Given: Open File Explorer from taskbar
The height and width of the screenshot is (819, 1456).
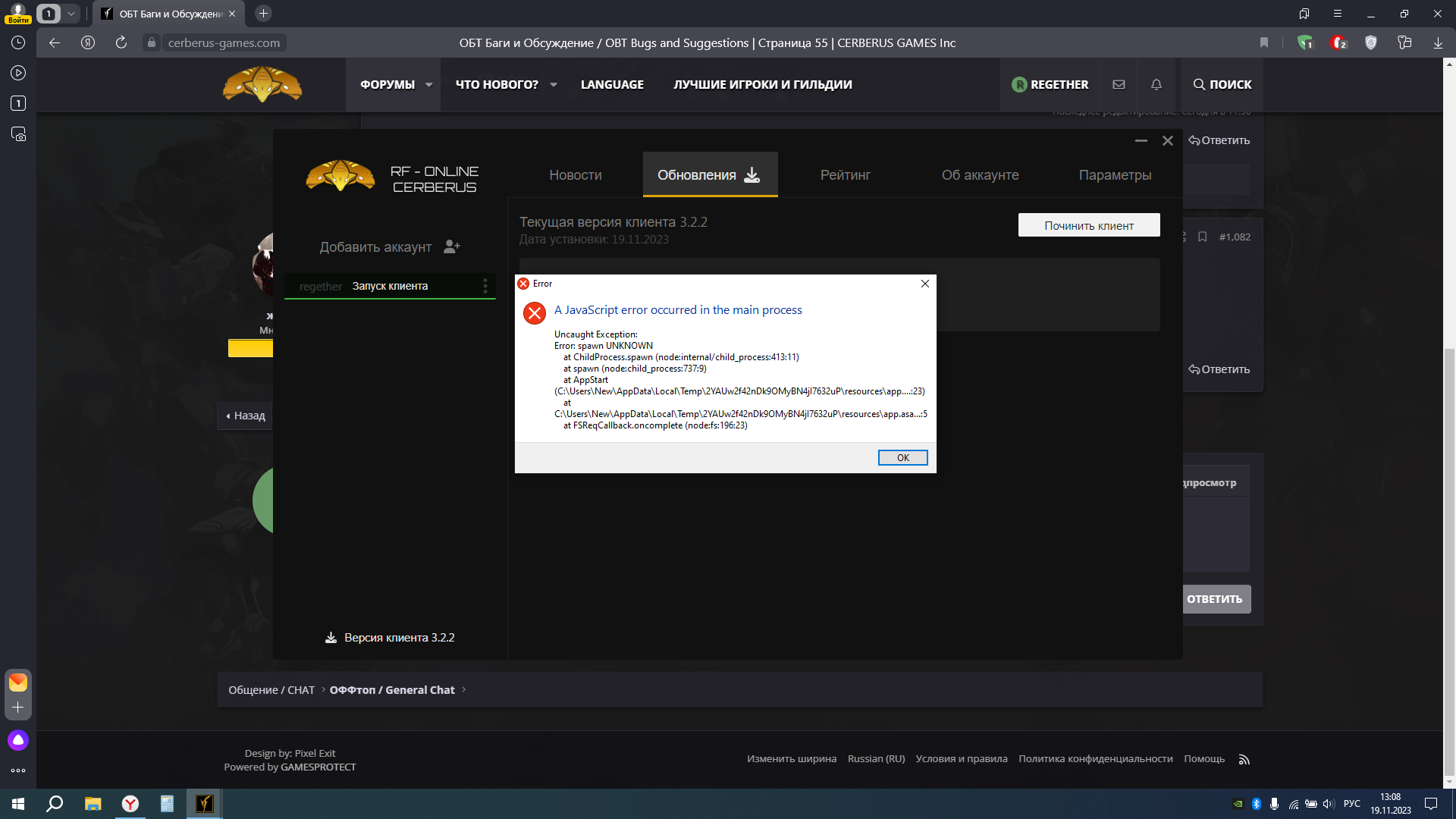Looking at the screenshot, I should click(93, 804).
